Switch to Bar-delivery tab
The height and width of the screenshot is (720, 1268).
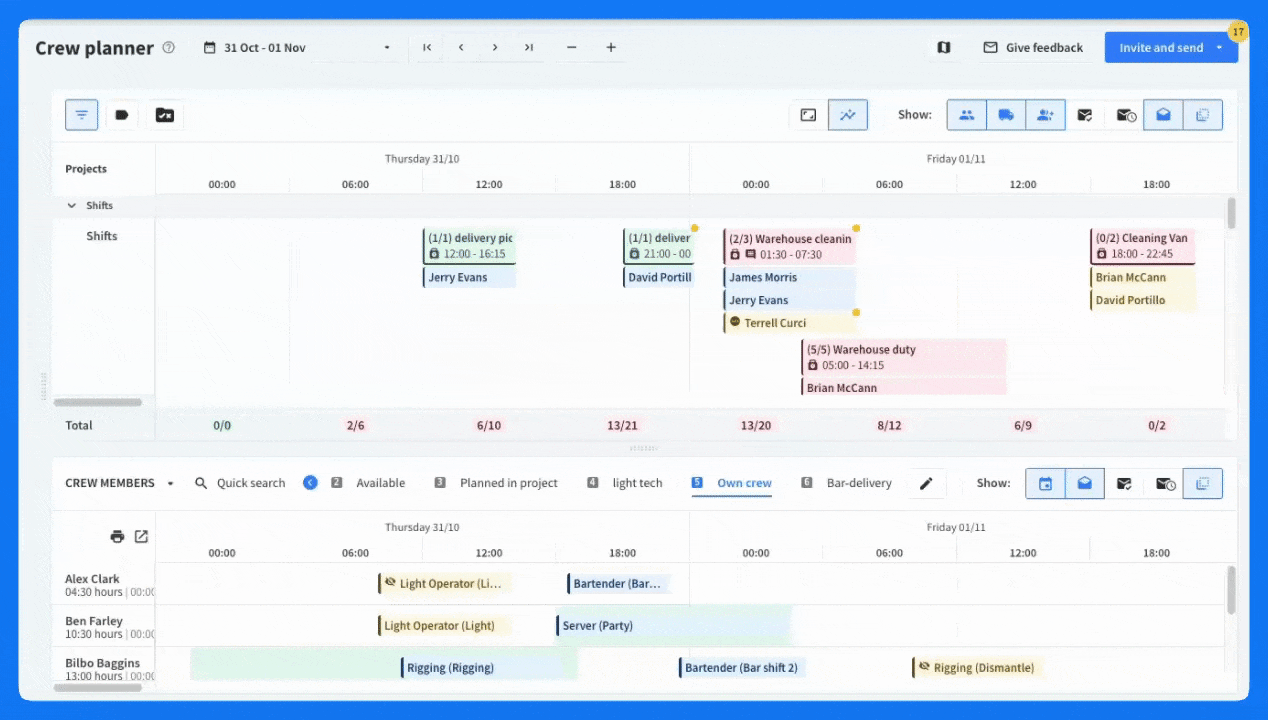847,483
